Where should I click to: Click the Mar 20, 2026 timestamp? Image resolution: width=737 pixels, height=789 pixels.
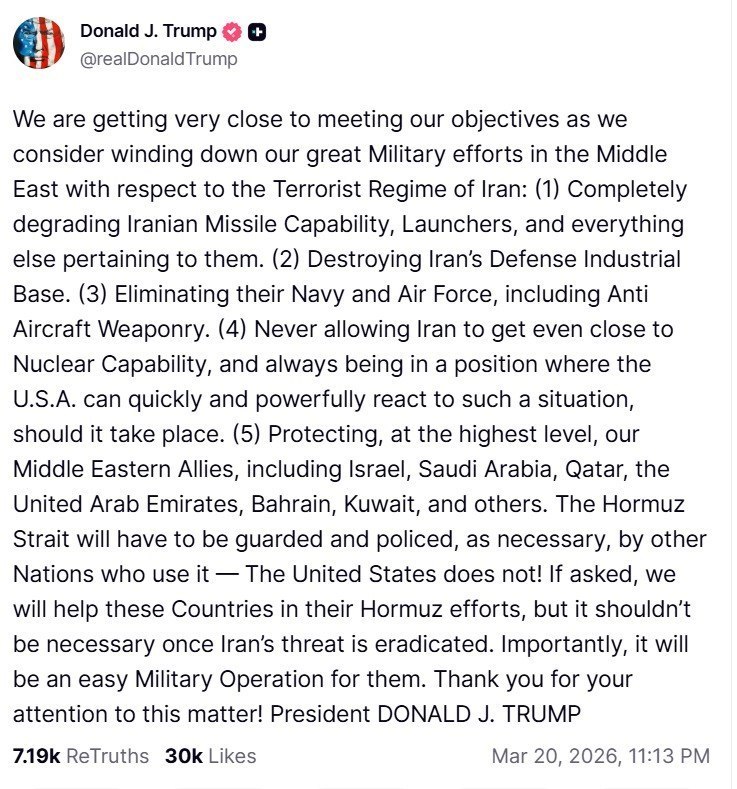point(555,755)
